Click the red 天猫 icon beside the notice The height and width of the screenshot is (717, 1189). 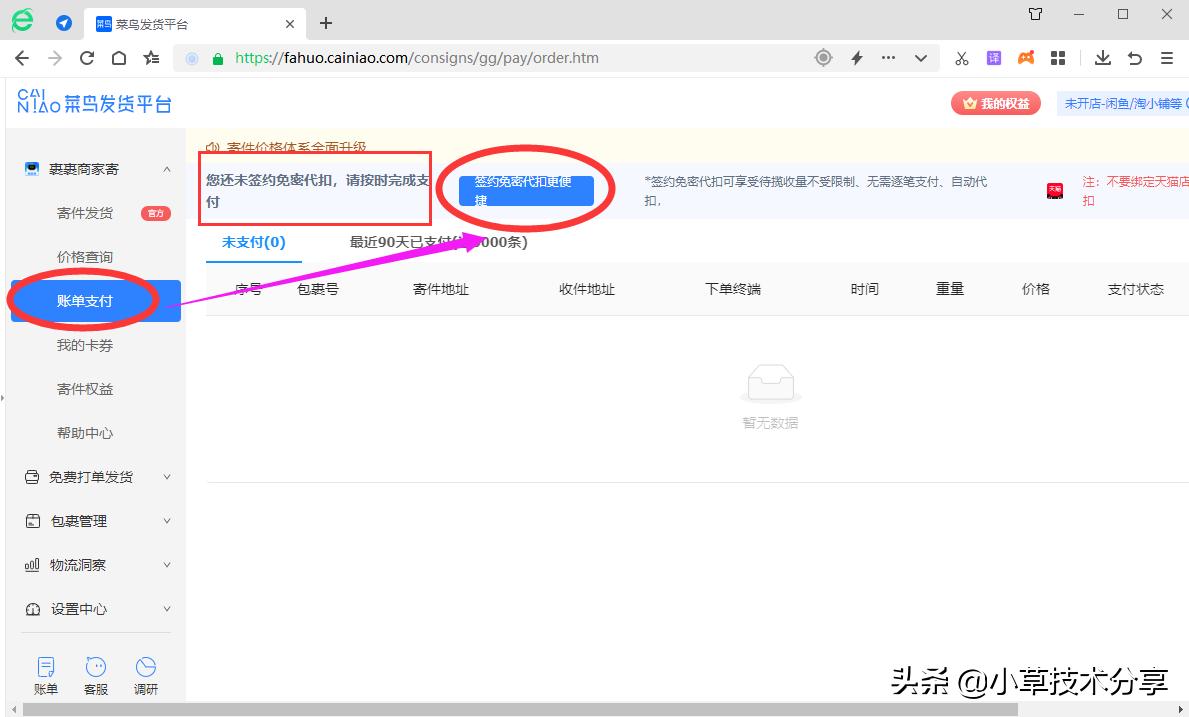(x=1054, y=190)
